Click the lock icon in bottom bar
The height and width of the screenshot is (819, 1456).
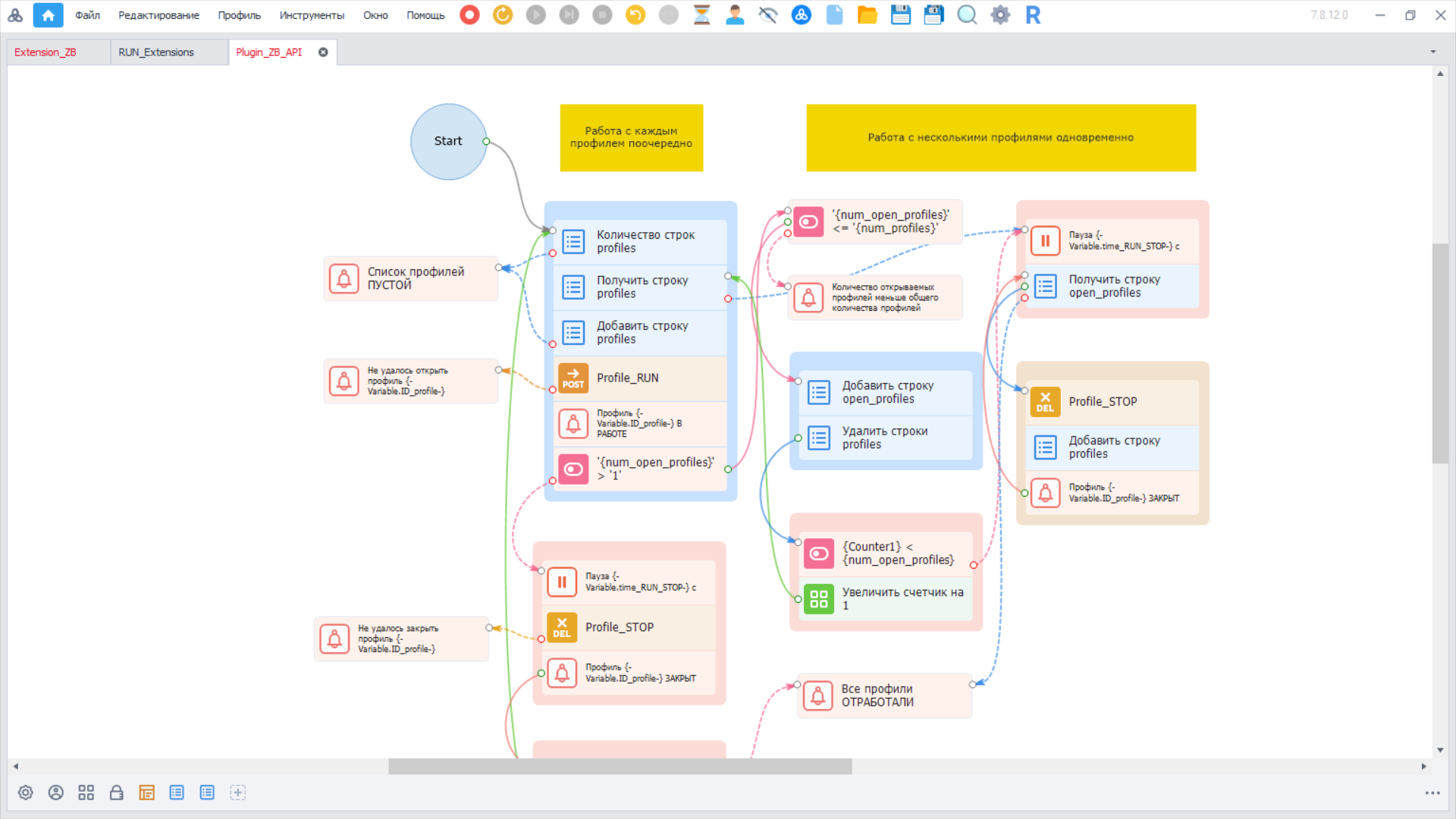[x=116, y=792]
